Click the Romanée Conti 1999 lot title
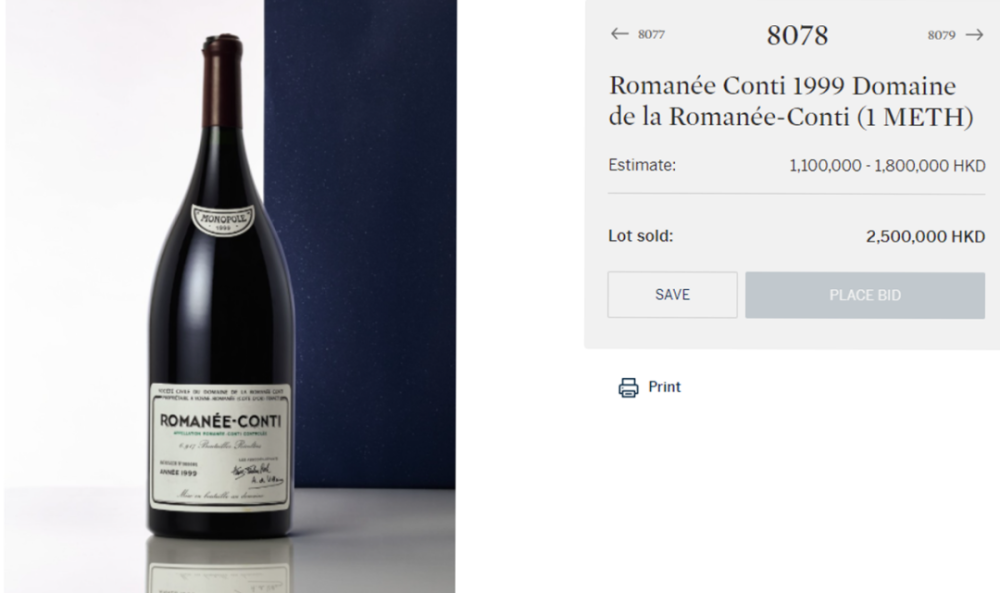1000x593 pixels. click(791, 101)
